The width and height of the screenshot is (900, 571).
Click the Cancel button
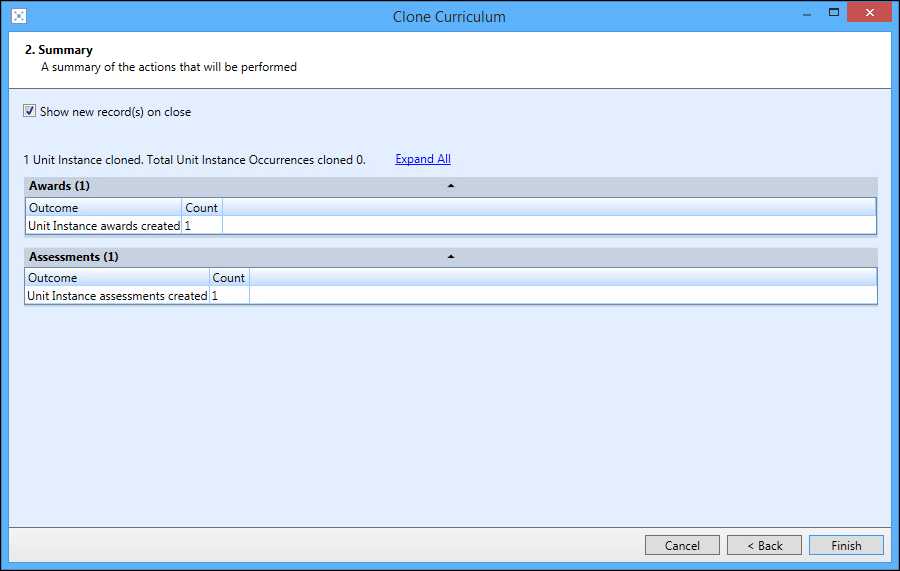682,545
